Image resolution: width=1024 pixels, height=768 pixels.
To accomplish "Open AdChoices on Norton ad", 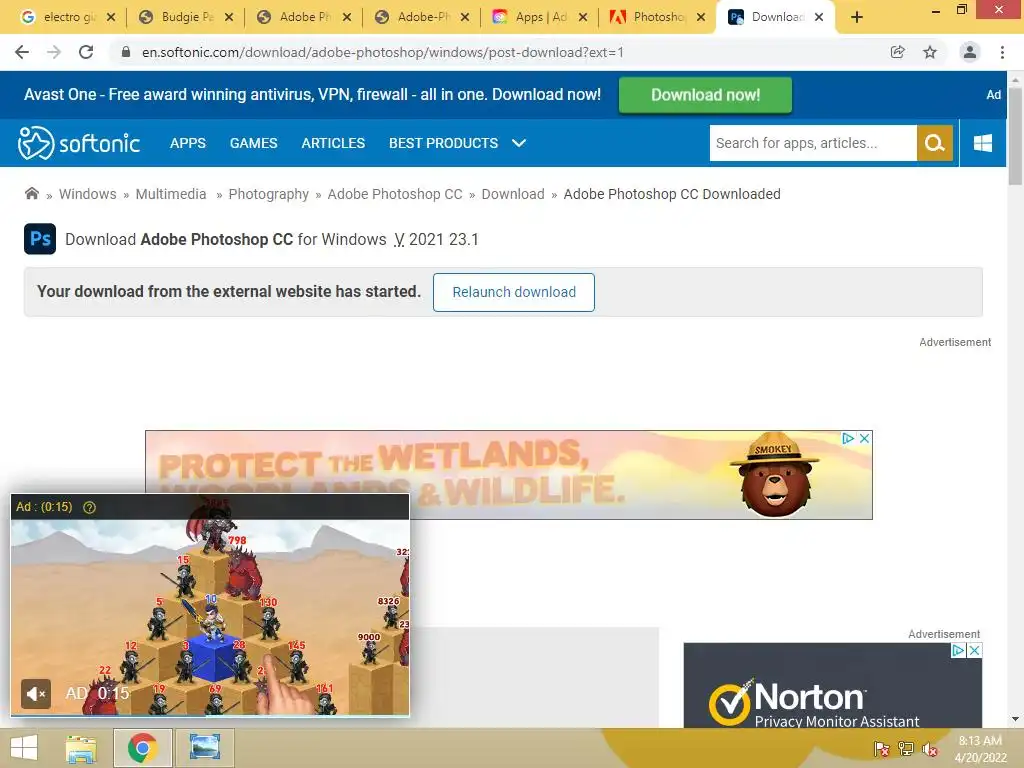I will [x=958, y=650].
